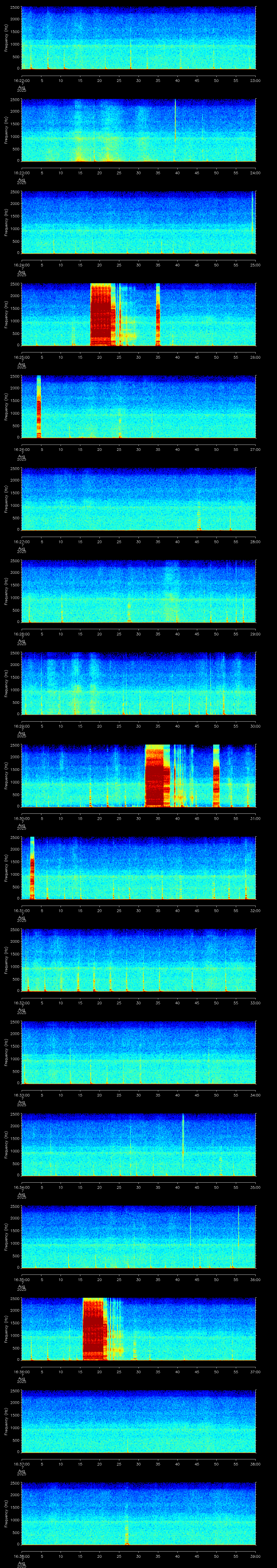The width and height of the screenshot is (277, 1568).
Task: Select the 16:37:00 time axis label
Action: [x=21, y=1464]
